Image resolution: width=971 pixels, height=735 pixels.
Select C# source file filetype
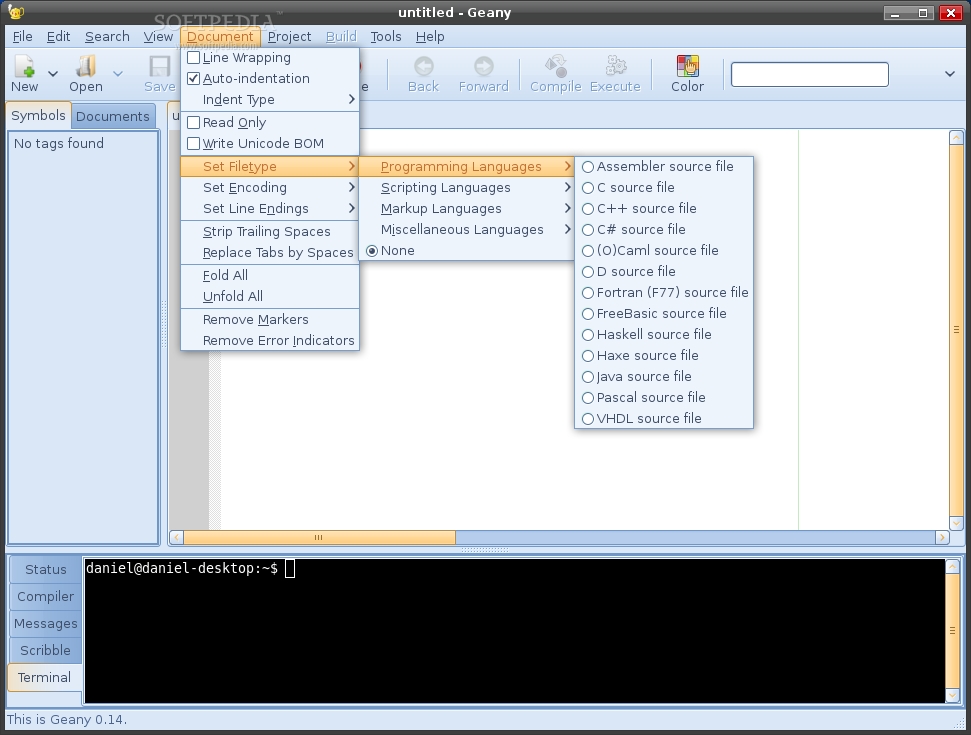point(664,230)
